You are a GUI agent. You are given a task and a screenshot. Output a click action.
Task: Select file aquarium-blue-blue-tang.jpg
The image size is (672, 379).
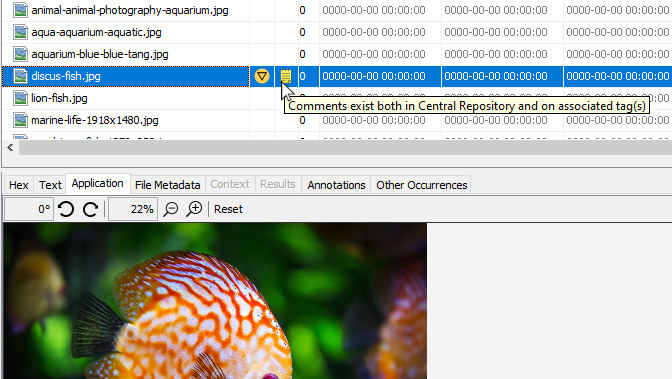pos(99,54)
